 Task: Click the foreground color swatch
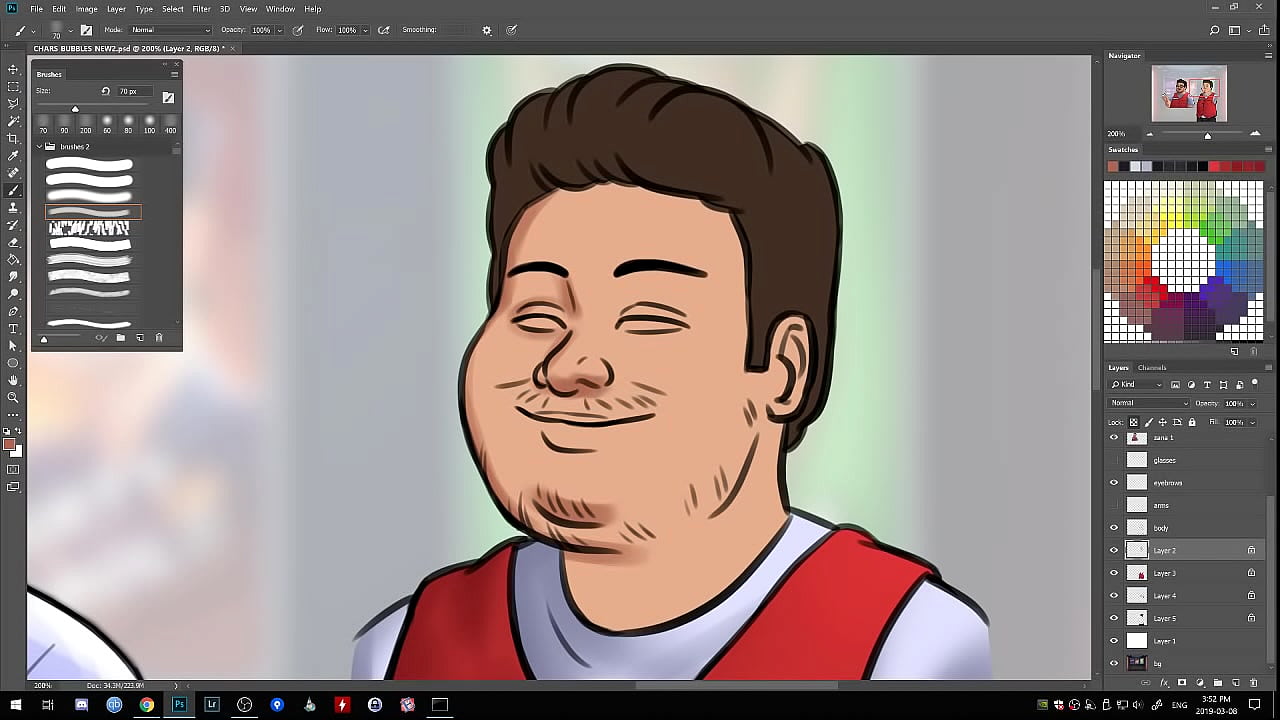click(x=9, y=445)
